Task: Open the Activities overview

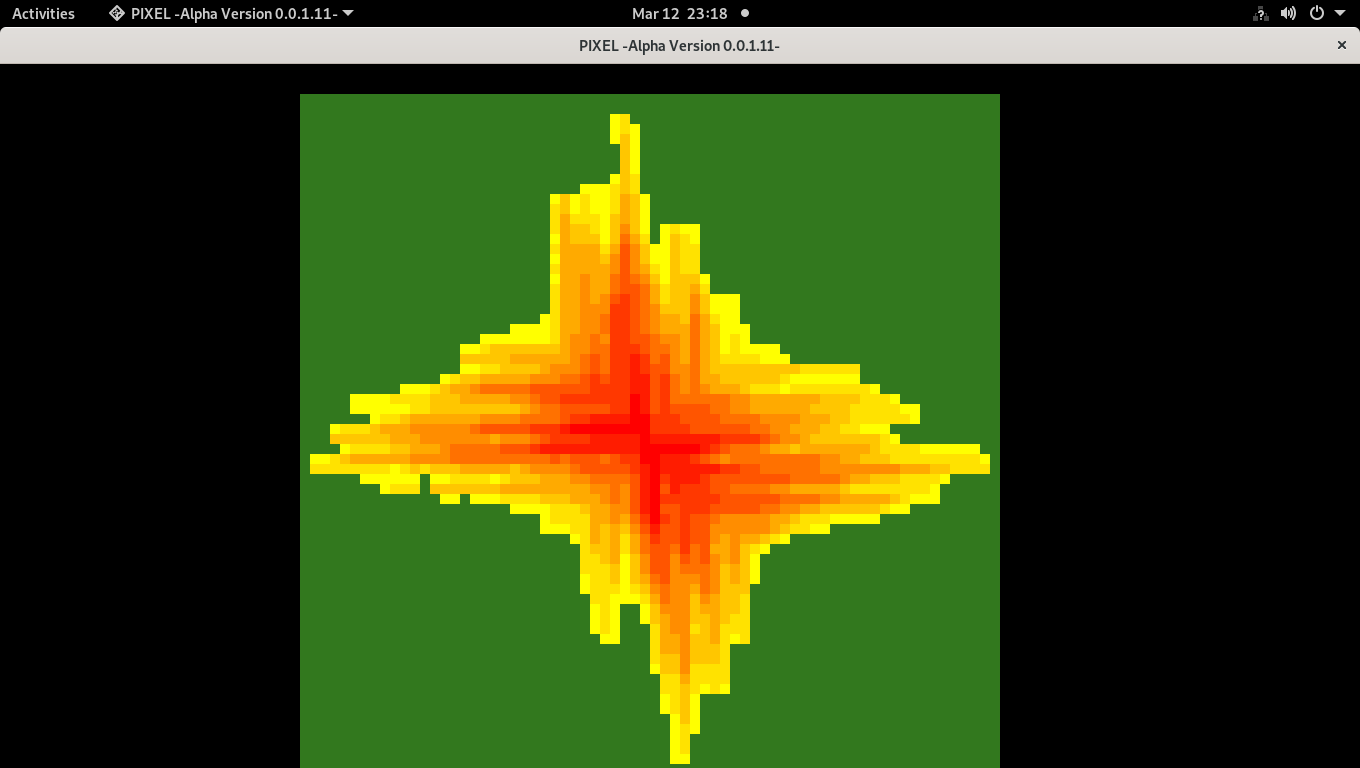Action: pos(43,13)
